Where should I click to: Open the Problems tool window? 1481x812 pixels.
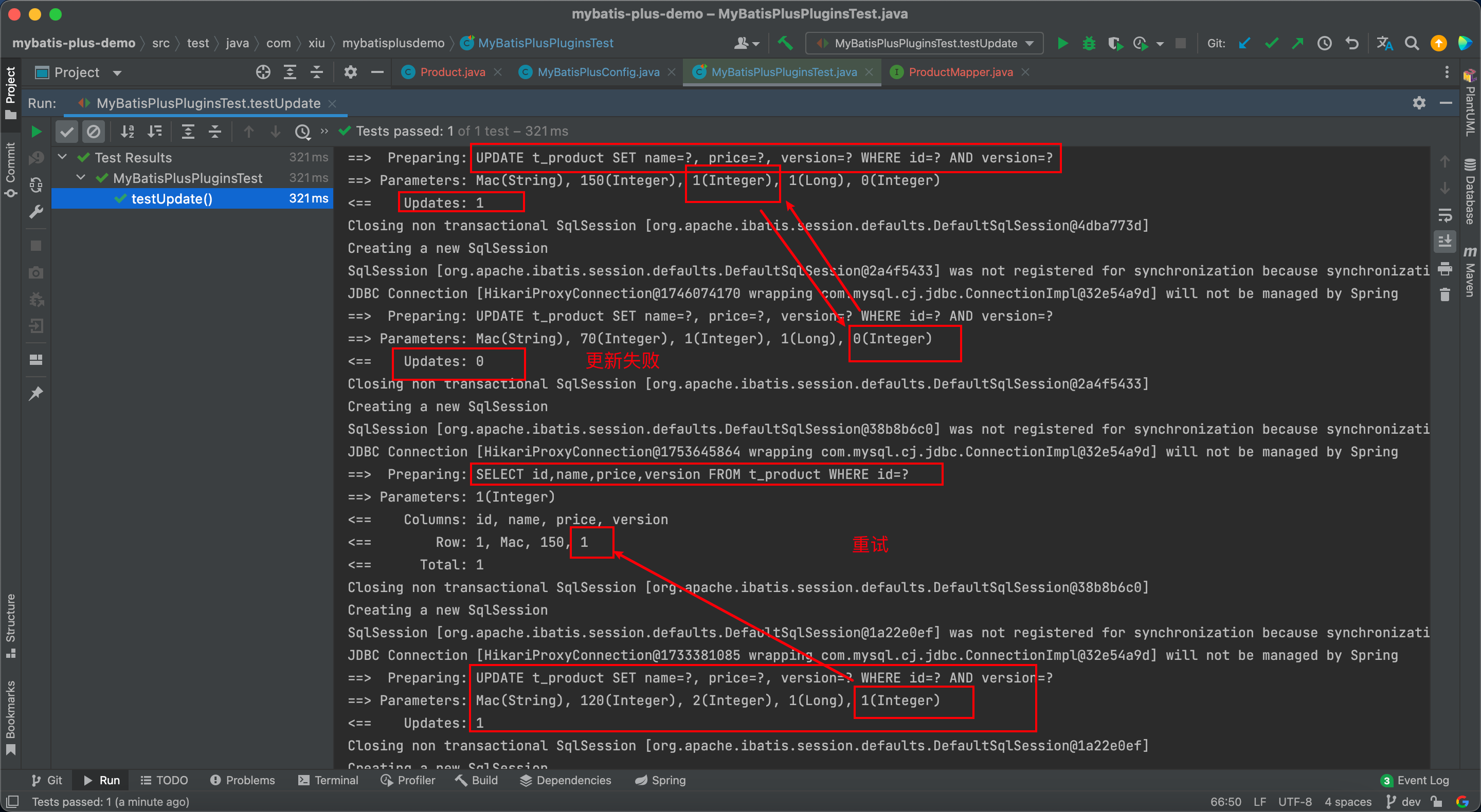tap(243, 780)
